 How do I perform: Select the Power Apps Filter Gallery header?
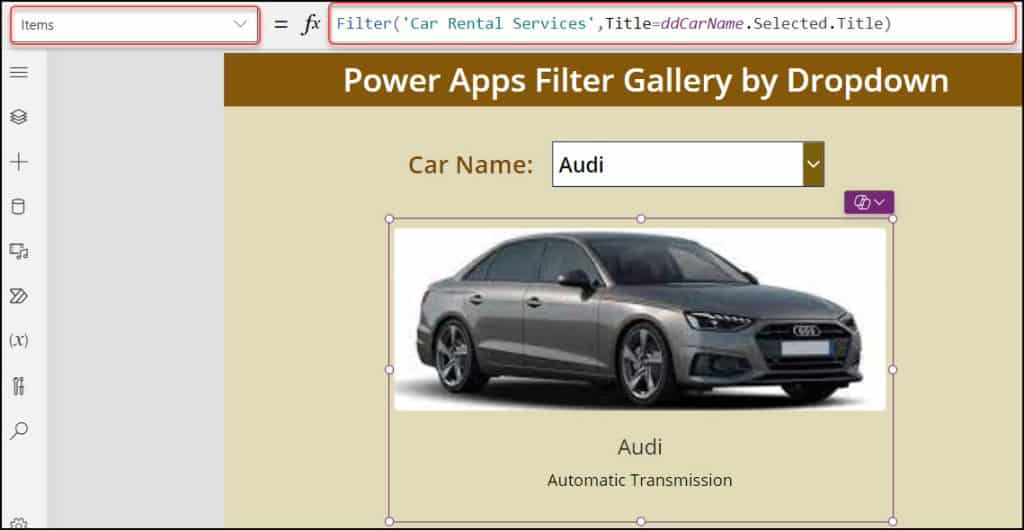(646, 81)
